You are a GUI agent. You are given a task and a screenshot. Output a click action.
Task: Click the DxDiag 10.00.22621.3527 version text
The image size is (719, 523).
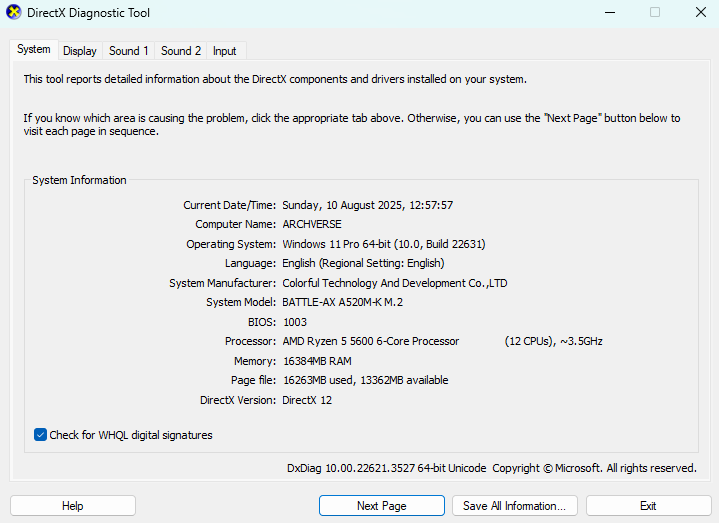(387, 468)
